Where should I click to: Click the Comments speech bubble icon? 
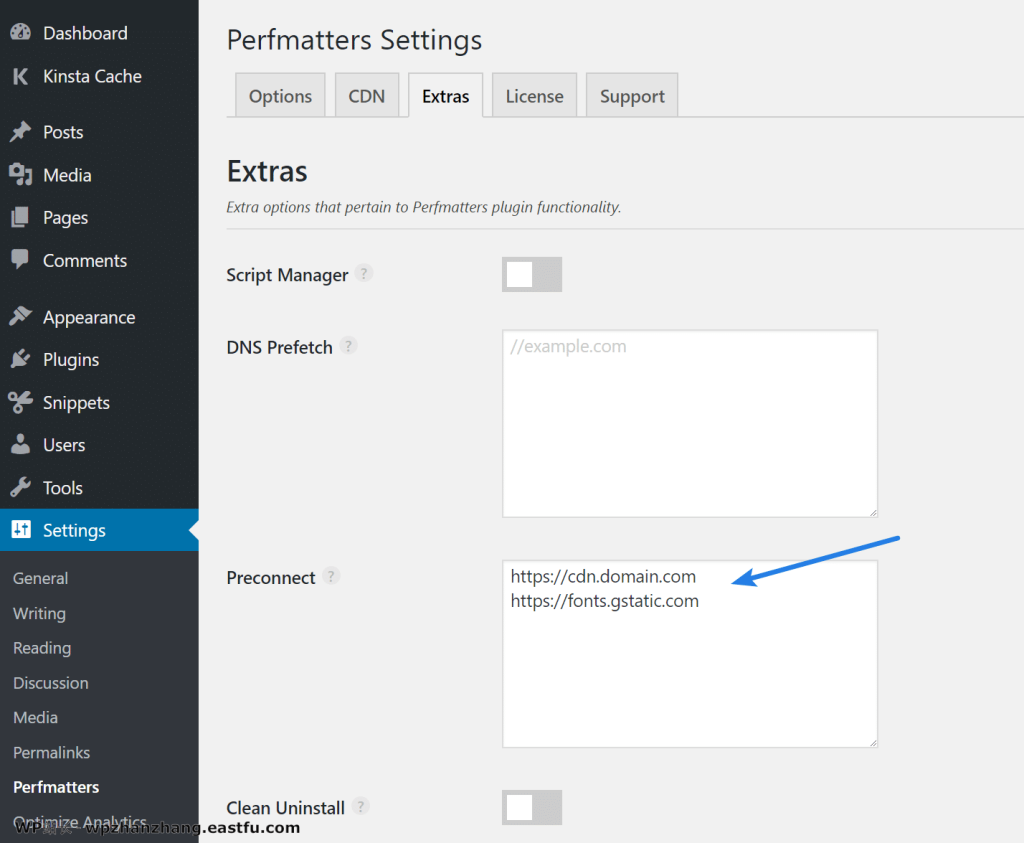point(20,260)
